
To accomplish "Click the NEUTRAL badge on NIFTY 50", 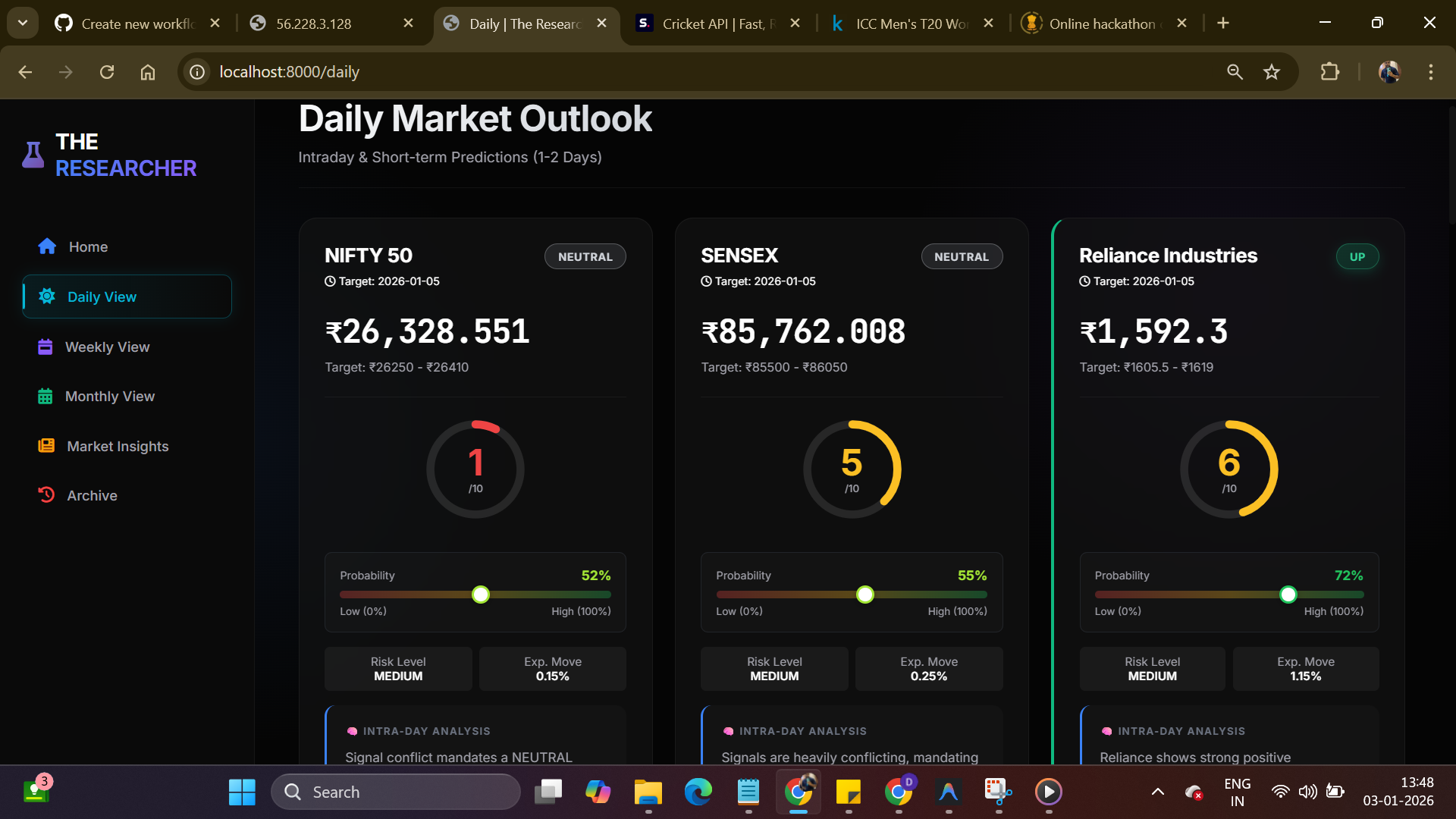I will click(x=585, y=257).
